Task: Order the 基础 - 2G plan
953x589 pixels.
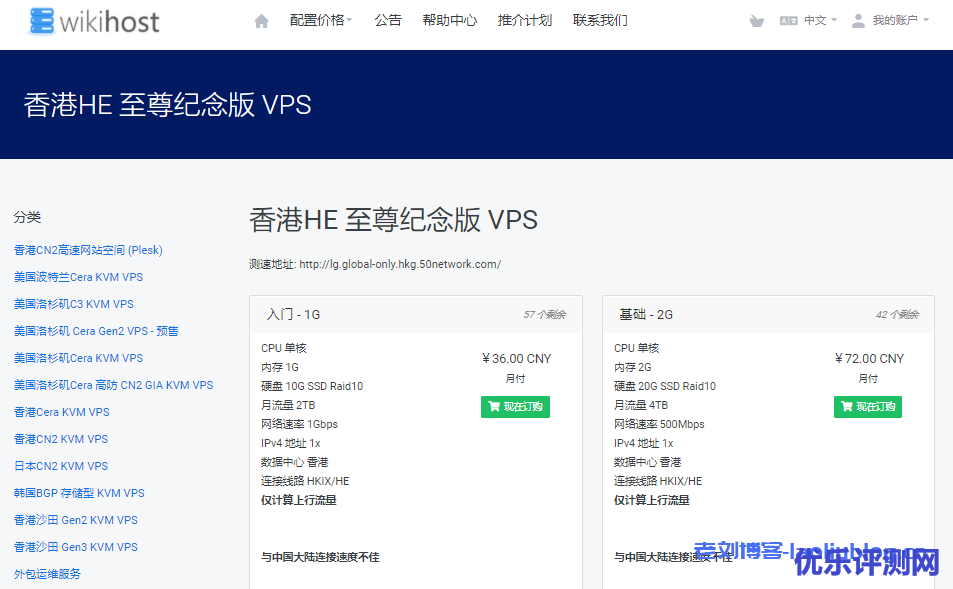Action: pyautogui.click(x=868, y=407)
